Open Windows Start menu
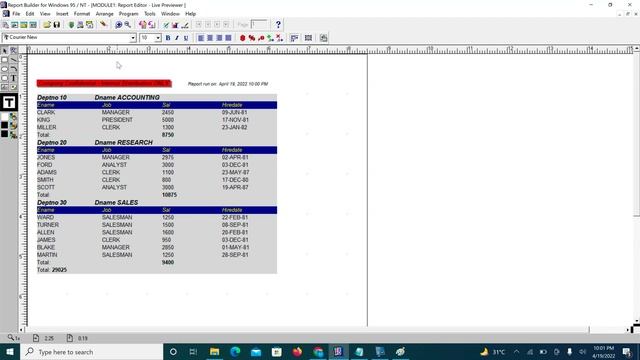 click(x=10, y=352)
